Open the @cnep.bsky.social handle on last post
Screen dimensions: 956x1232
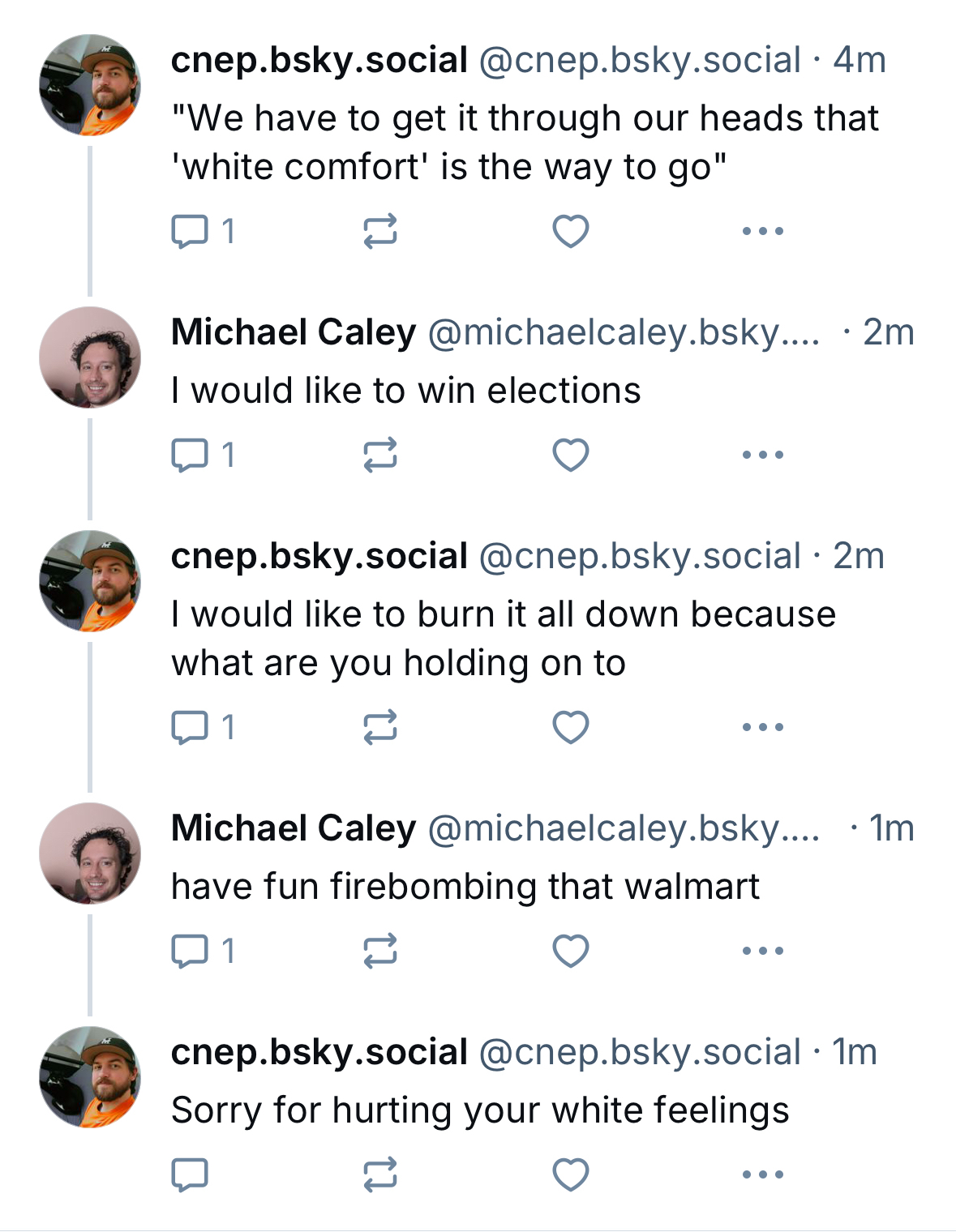640,1052
